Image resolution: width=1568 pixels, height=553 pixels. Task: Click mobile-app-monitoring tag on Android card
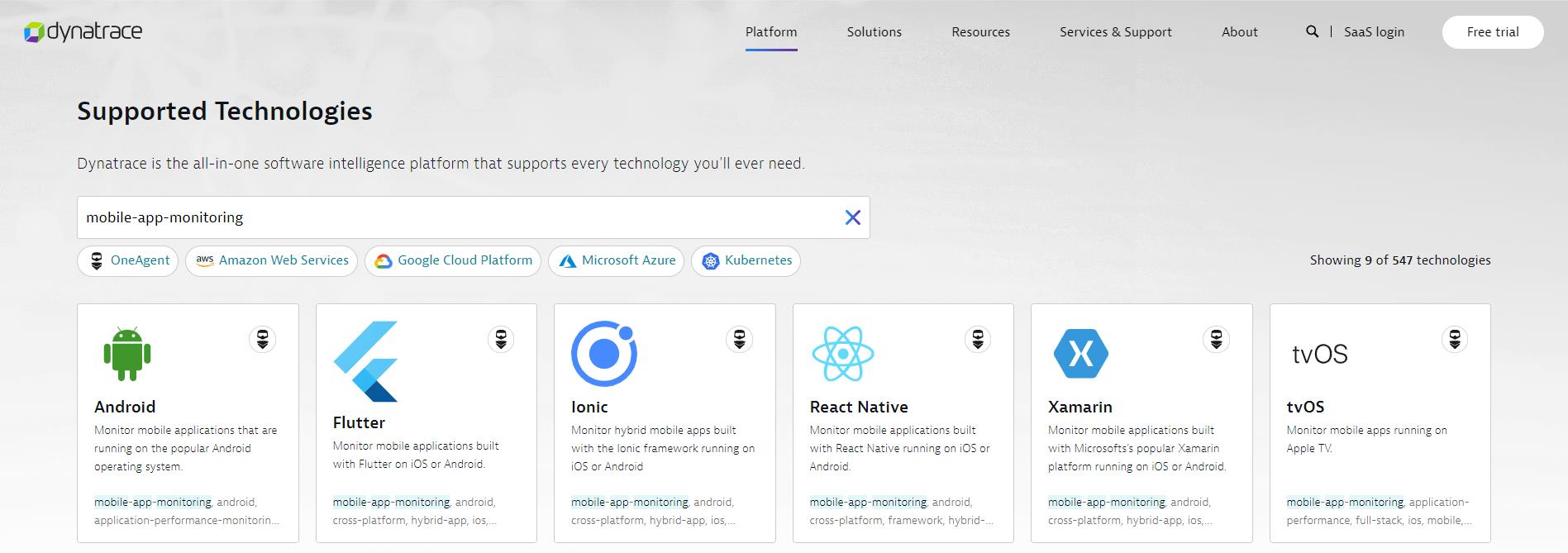coord(153,502)
